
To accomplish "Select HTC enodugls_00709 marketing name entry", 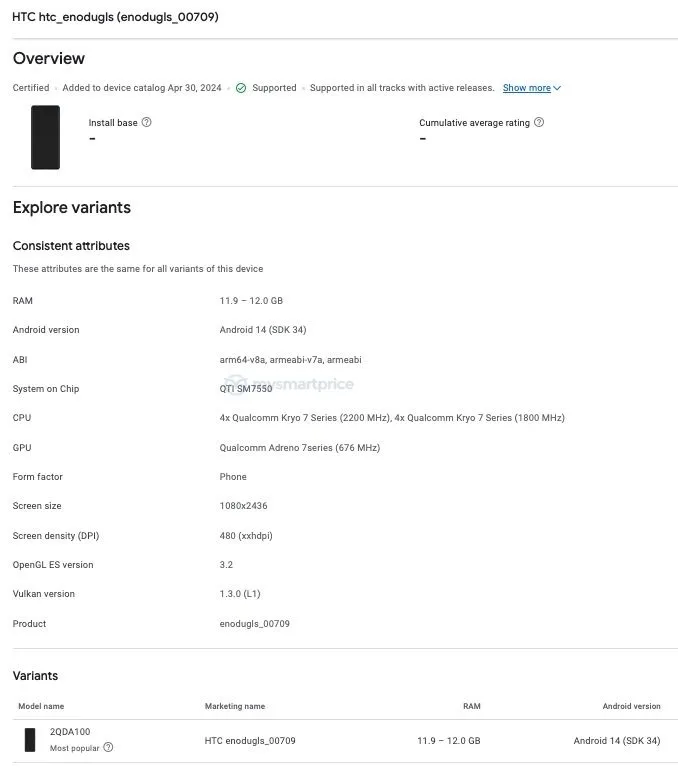I will coord(250,741).
